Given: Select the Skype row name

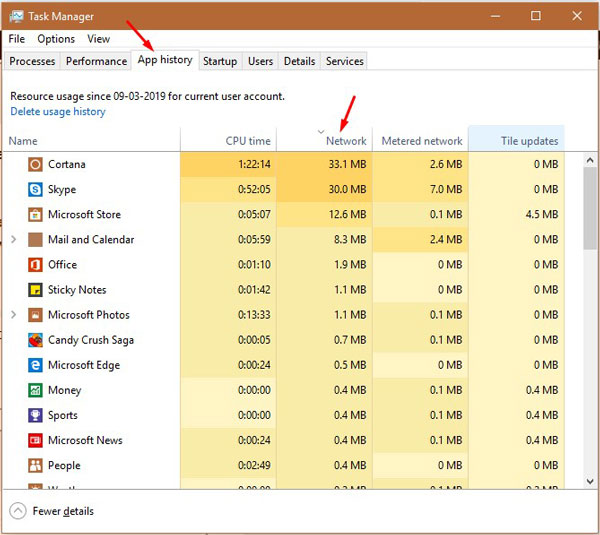Looking at the screenshot, I should pyautogui.click(x=62, y=189).
